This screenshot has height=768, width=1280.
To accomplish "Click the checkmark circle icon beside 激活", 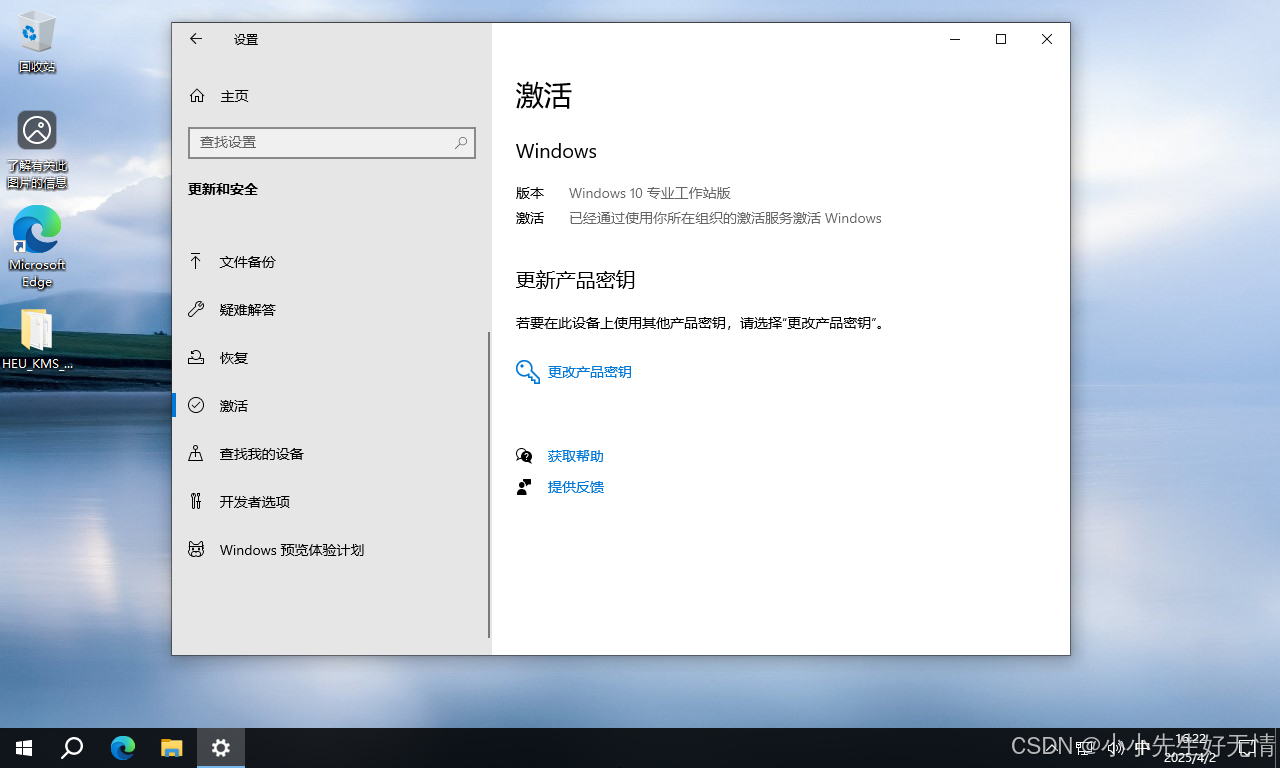I will pos(196,405).
